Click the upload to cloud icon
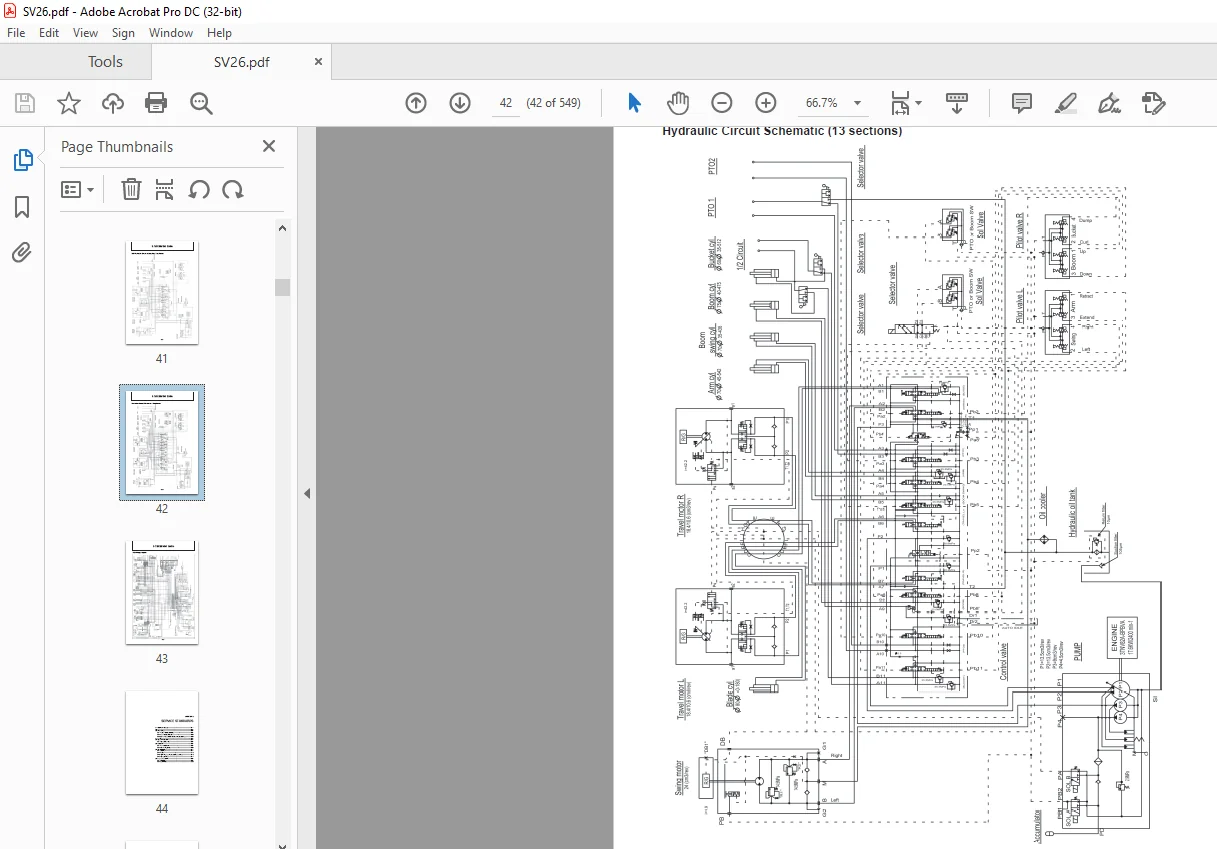Screen dimensions: 1217x849 point(113,103)
